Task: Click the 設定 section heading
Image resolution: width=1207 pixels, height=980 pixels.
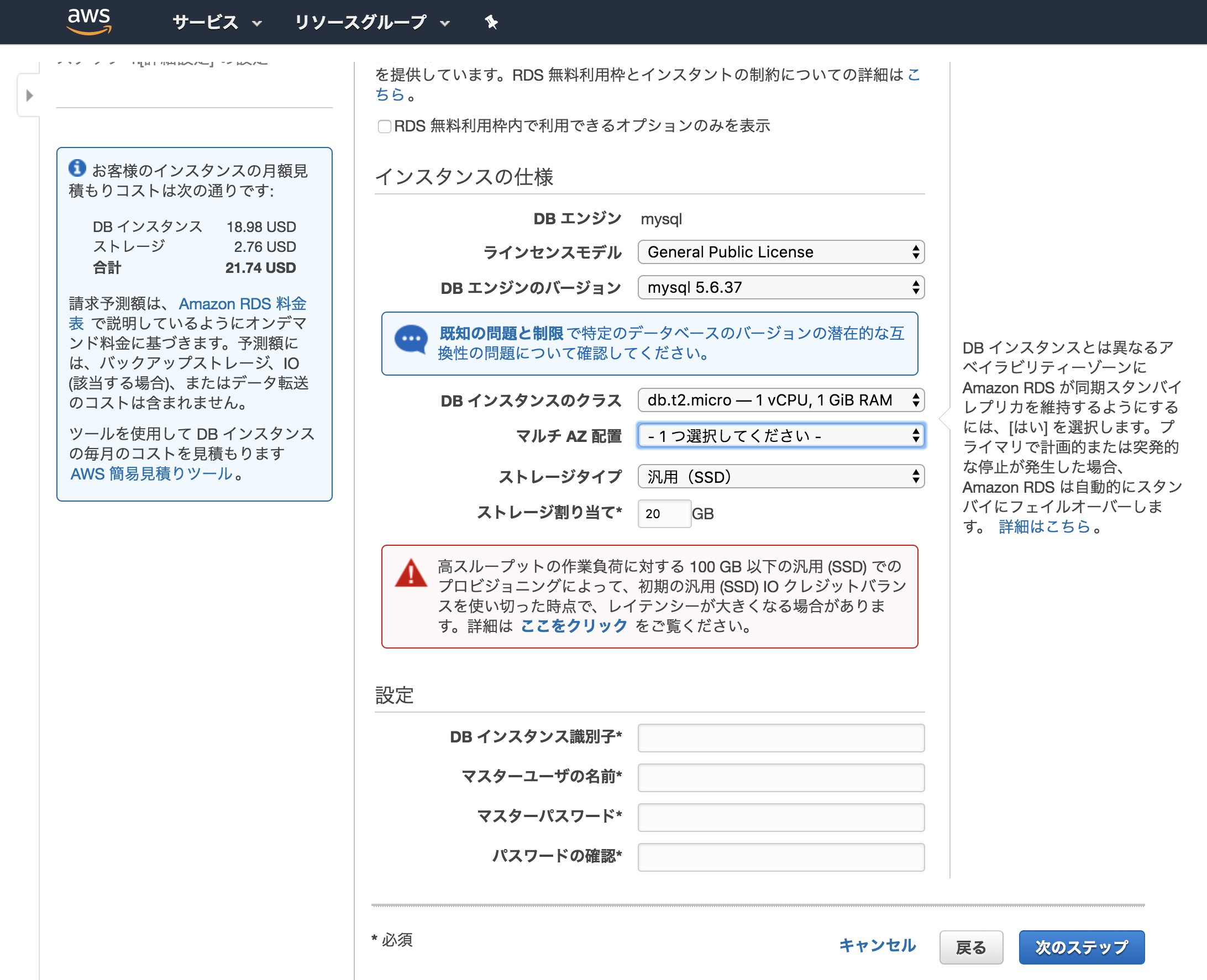Action: tap(394, 695)
